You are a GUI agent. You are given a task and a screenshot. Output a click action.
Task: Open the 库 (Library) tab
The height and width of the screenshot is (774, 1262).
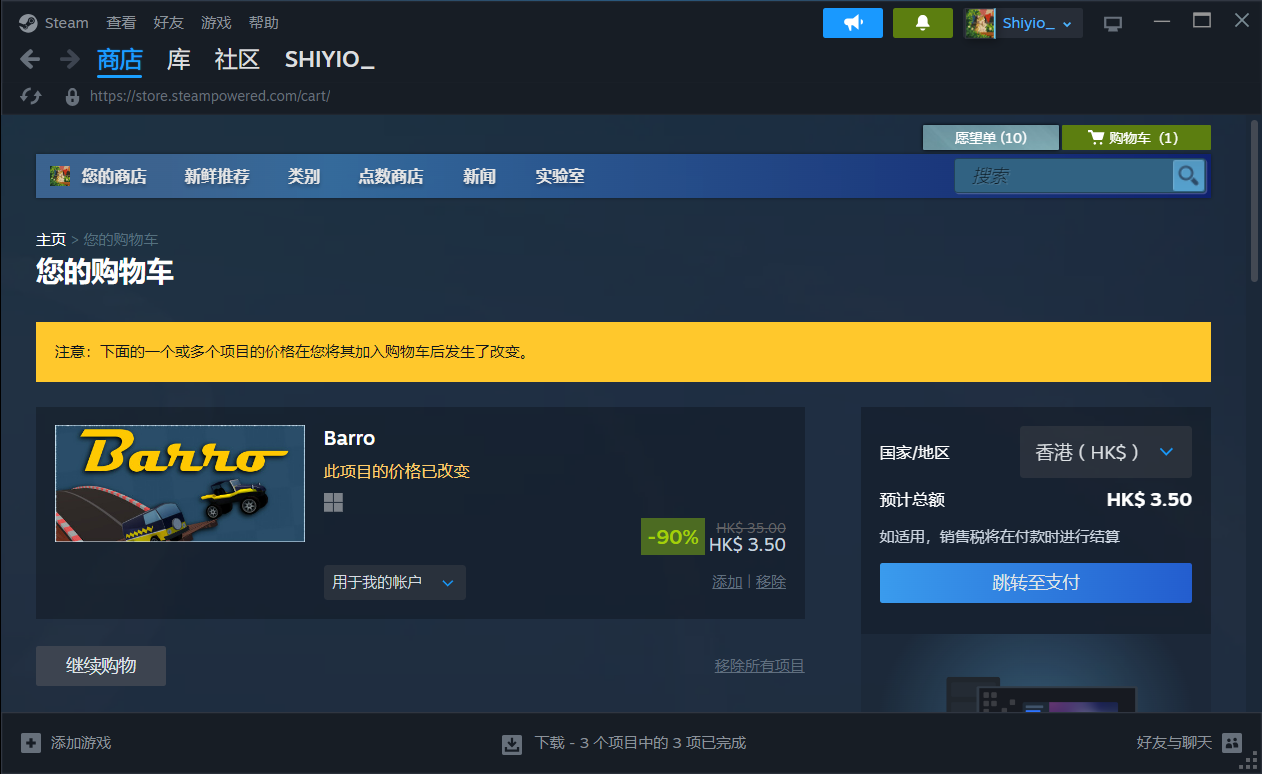click(178, 60)
